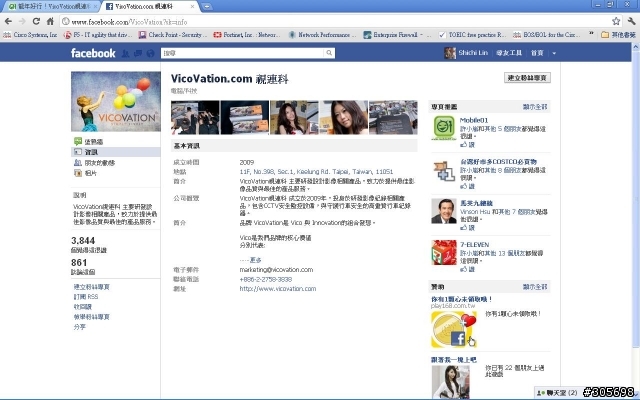Click in the Facebook search field
Image resolution: width=640 pixels, height=400 pixels.
(242, 53)
